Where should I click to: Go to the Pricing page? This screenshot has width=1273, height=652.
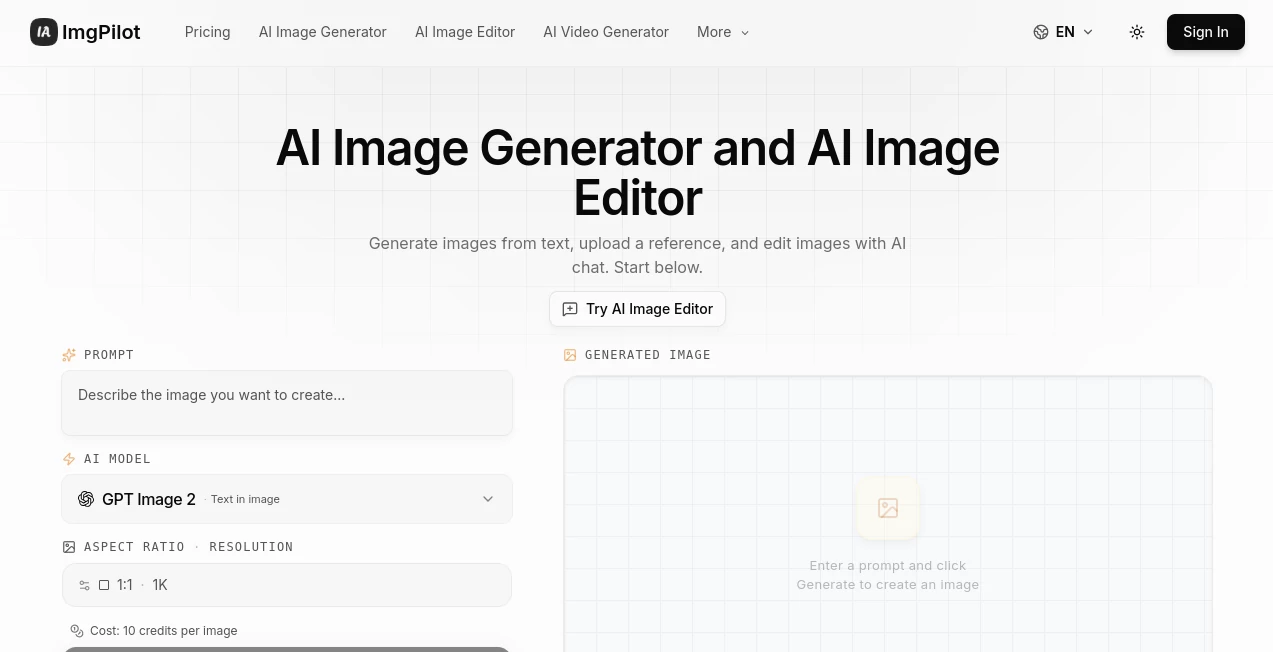(x=208, y=32)
